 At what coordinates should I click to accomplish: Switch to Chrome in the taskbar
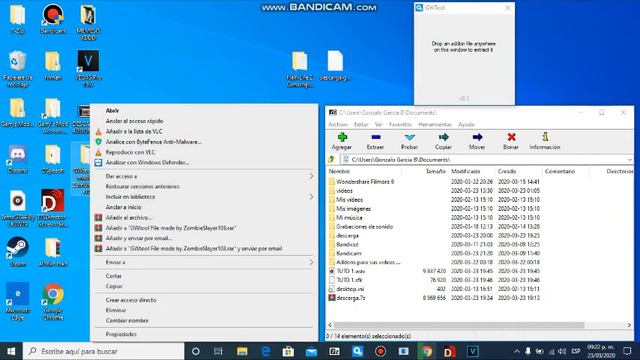(x=427, y=351)
